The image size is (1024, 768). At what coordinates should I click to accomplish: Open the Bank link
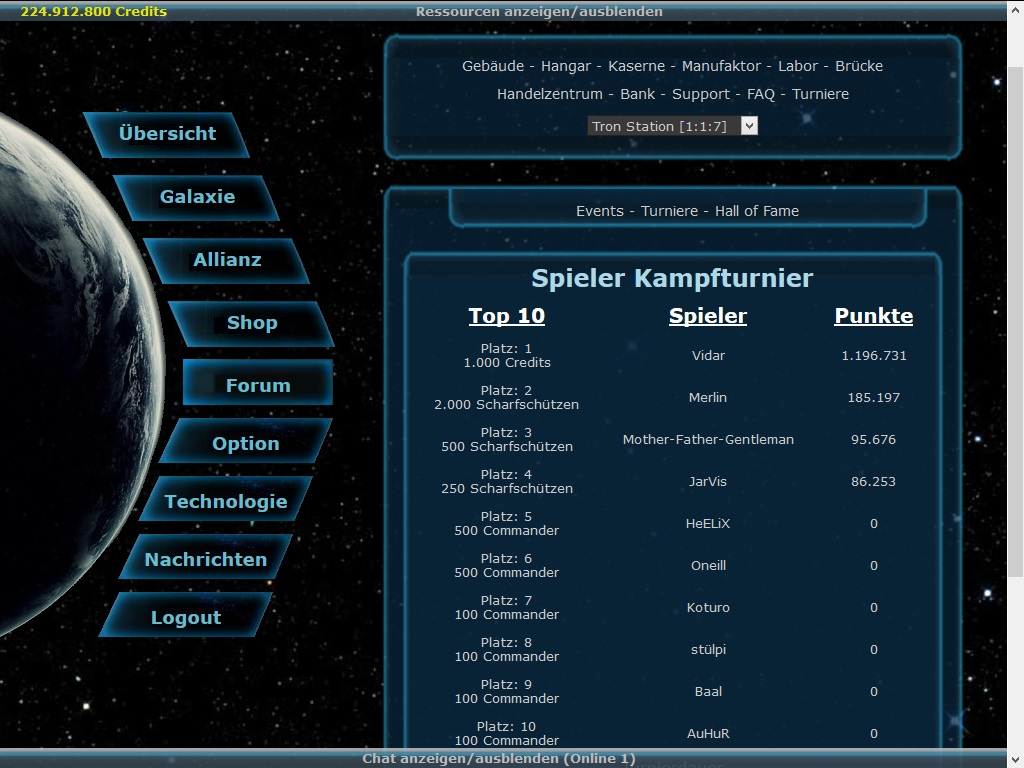tap(638, 94)
